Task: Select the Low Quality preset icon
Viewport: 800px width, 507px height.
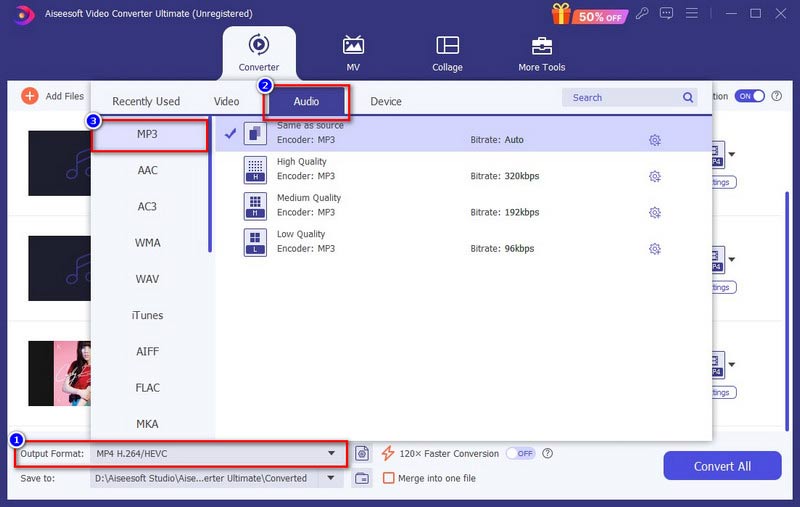Action: (x=255, y=242)
